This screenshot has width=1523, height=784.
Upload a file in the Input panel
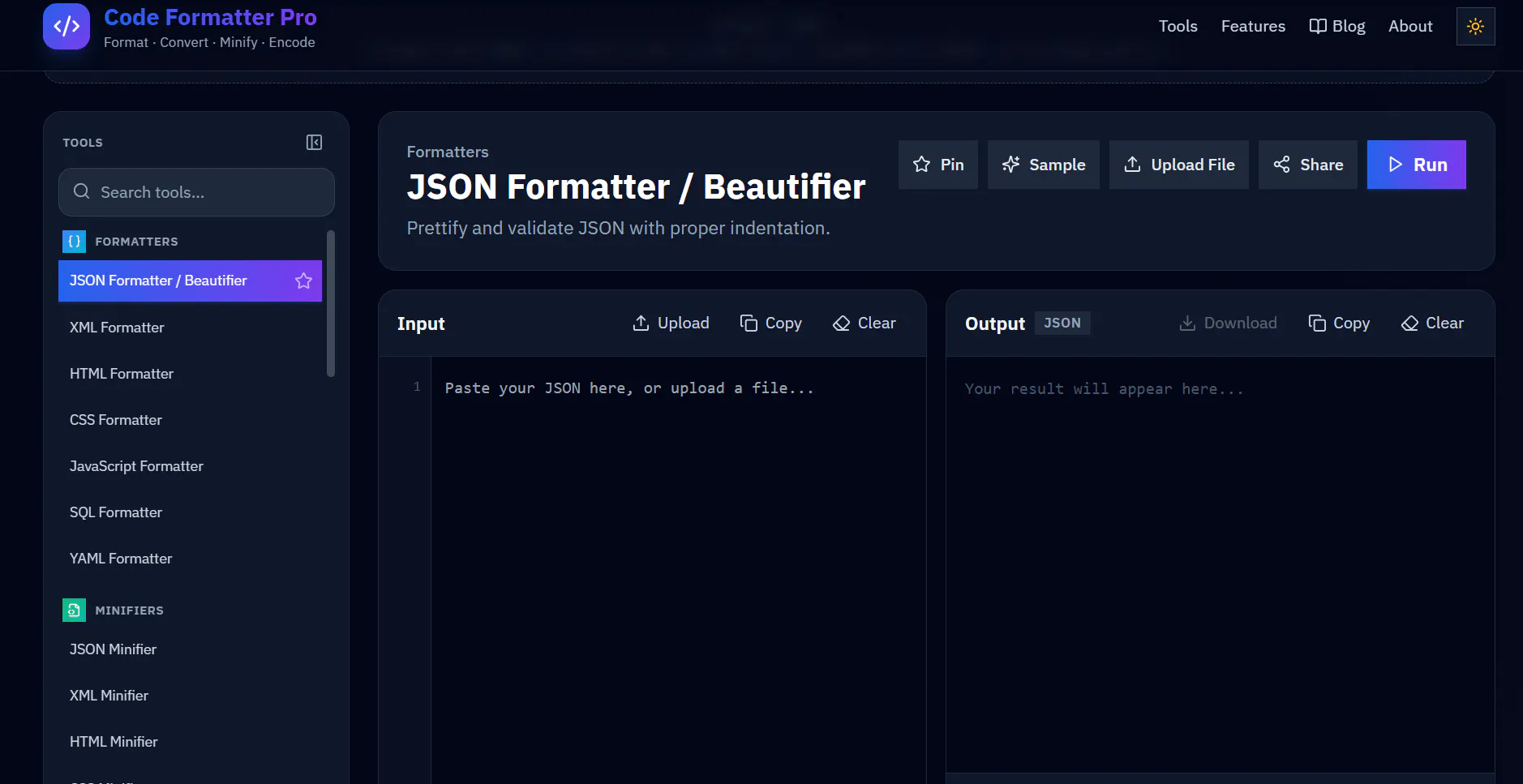coord(671,323)
